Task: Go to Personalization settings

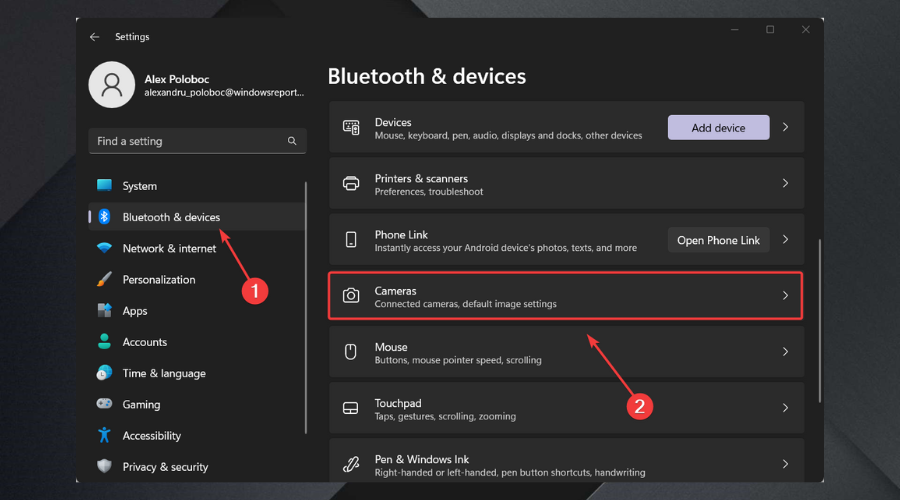Action: tap(197, 279)
